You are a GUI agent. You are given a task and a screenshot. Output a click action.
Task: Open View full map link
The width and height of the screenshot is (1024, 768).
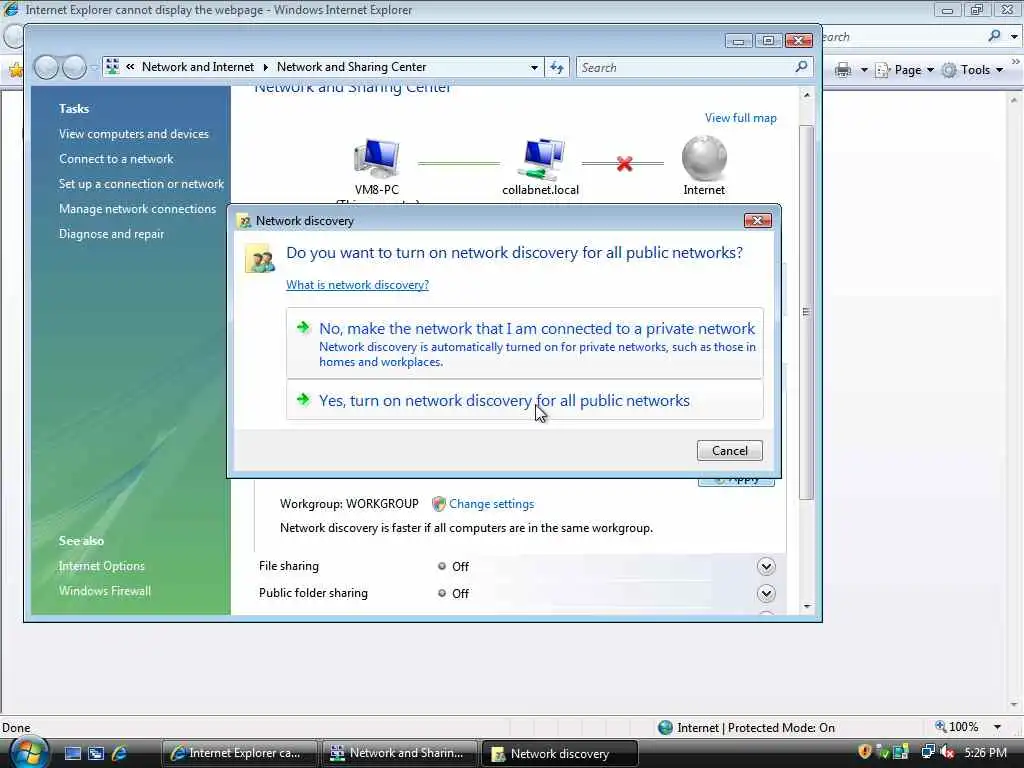point(741,118)
